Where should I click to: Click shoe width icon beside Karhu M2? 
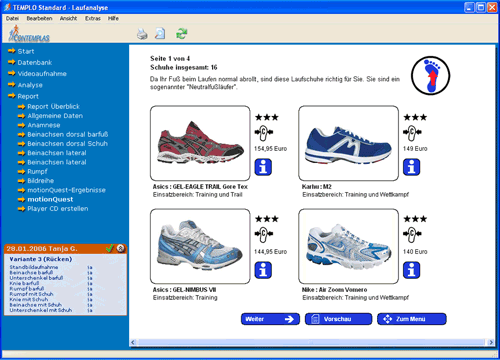(412, 132)
